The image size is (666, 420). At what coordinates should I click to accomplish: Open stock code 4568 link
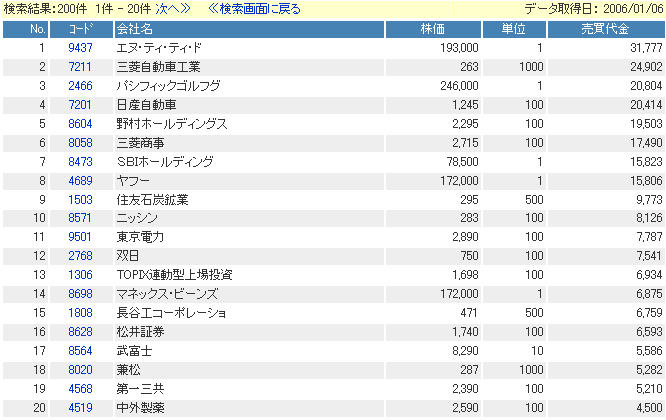click(x=80, y=389)
